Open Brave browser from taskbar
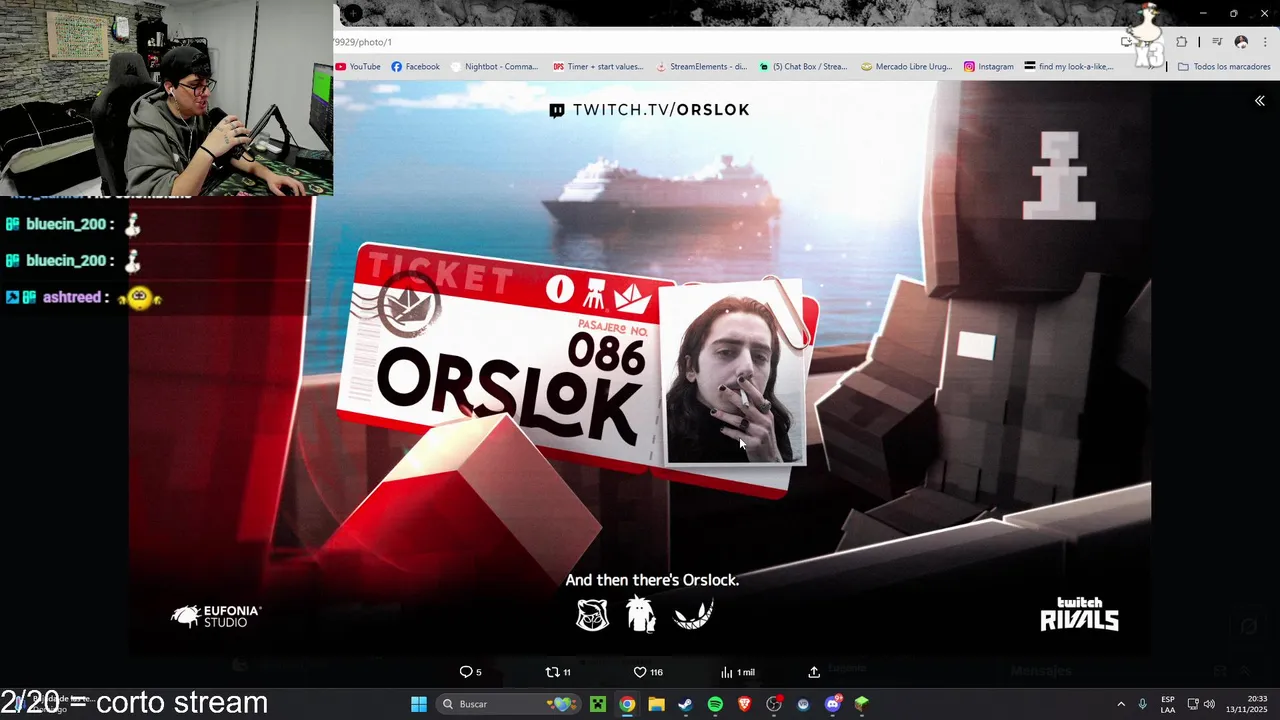1280x720 pixels. [744, 704]
